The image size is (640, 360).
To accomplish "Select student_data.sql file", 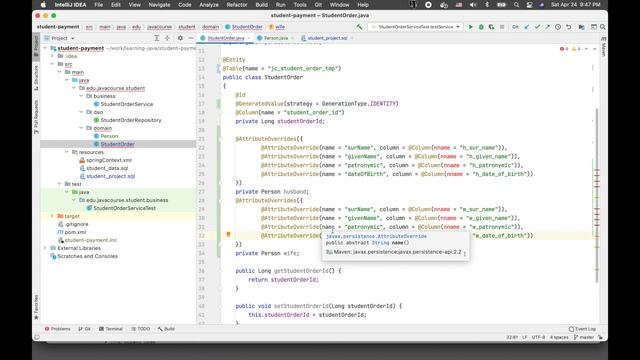I will tap(107, 168).
